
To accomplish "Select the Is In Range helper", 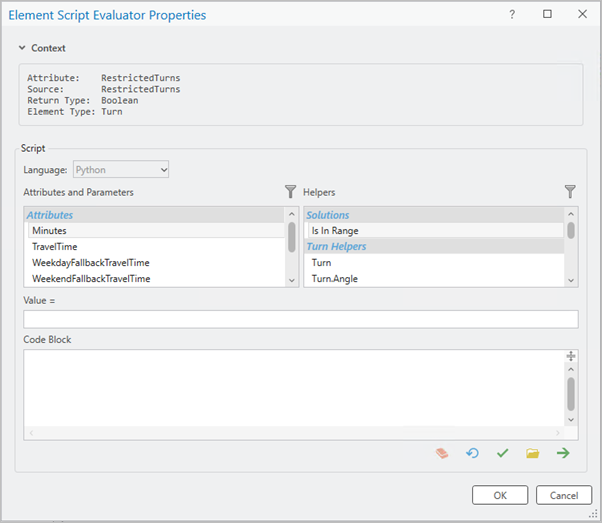I will click(x=334, y=231).
